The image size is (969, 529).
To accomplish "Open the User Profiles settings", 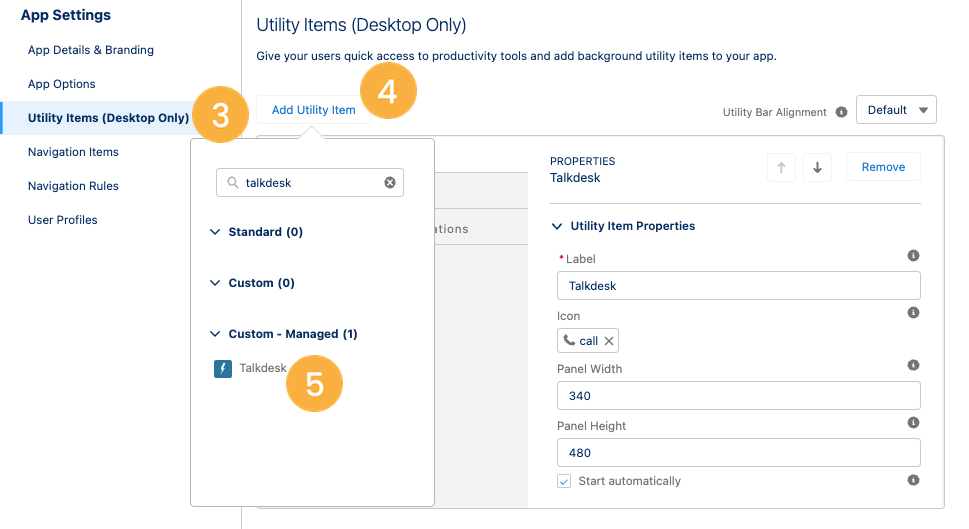I will [x=62, y=220].
